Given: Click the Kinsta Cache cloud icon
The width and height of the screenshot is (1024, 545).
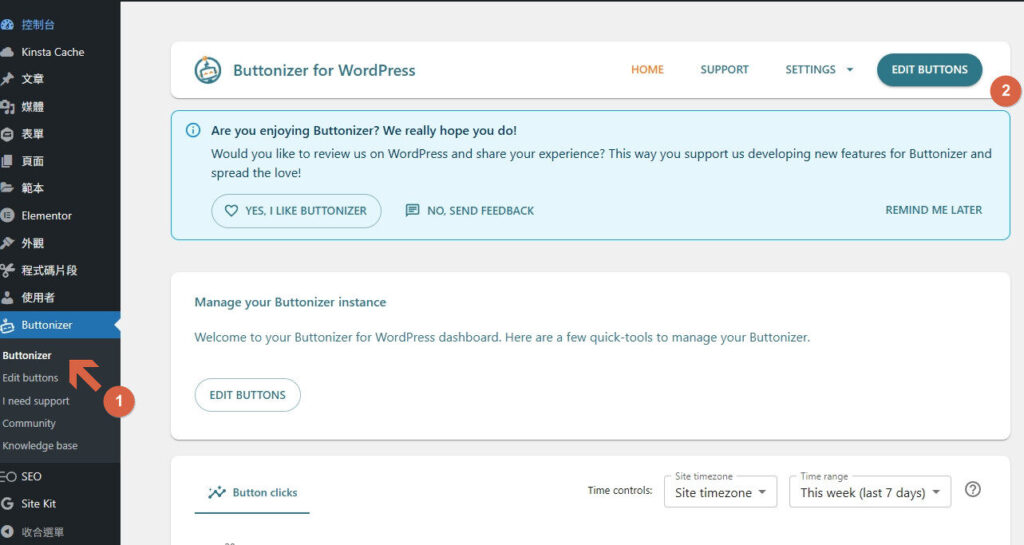Looking at the screenshot, I should tap(8, 52).
